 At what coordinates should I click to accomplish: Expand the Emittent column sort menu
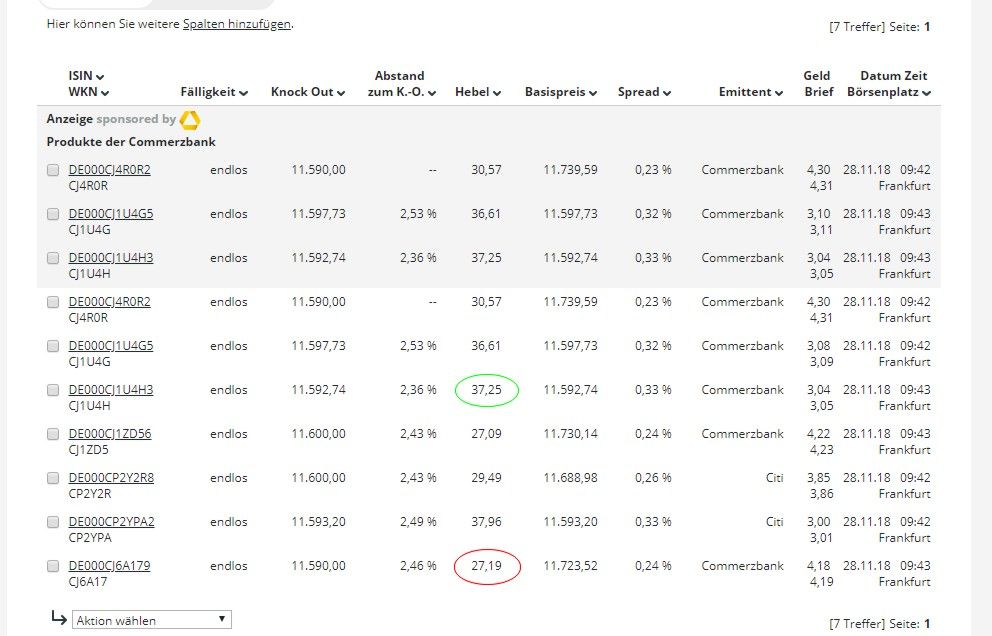(778, 93)
